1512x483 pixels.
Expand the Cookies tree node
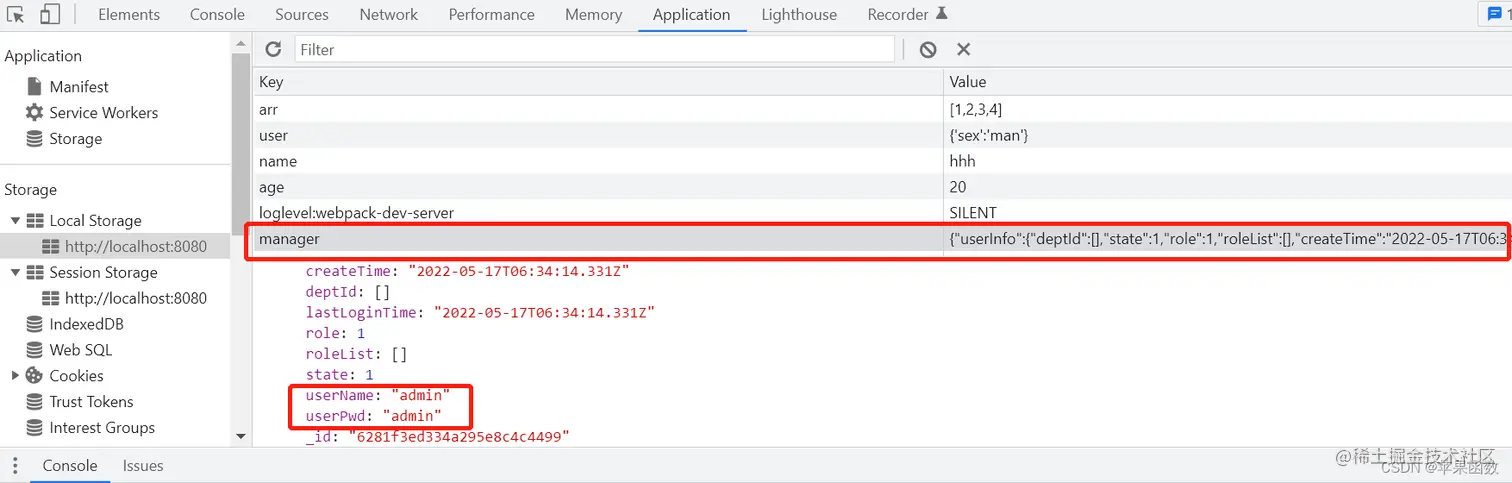(x=15, y=376)
